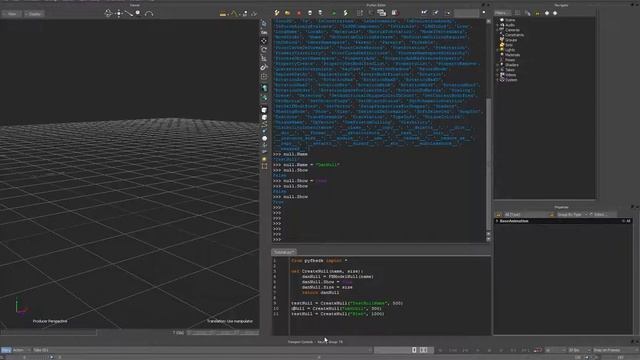Click the Groups icon in the Navigator tree
Viewport: 640px width, 360px height.
tap(502, 40)
